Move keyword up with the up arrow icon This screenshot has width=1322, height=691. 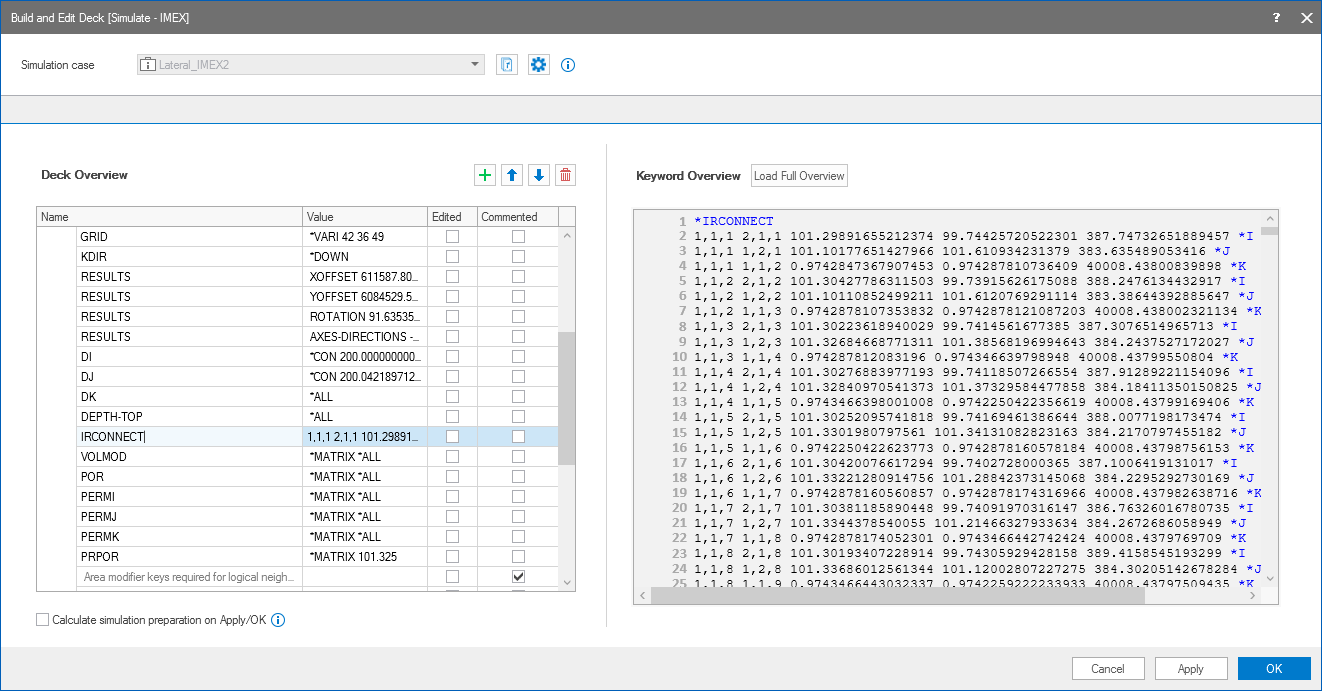(512, 175)
